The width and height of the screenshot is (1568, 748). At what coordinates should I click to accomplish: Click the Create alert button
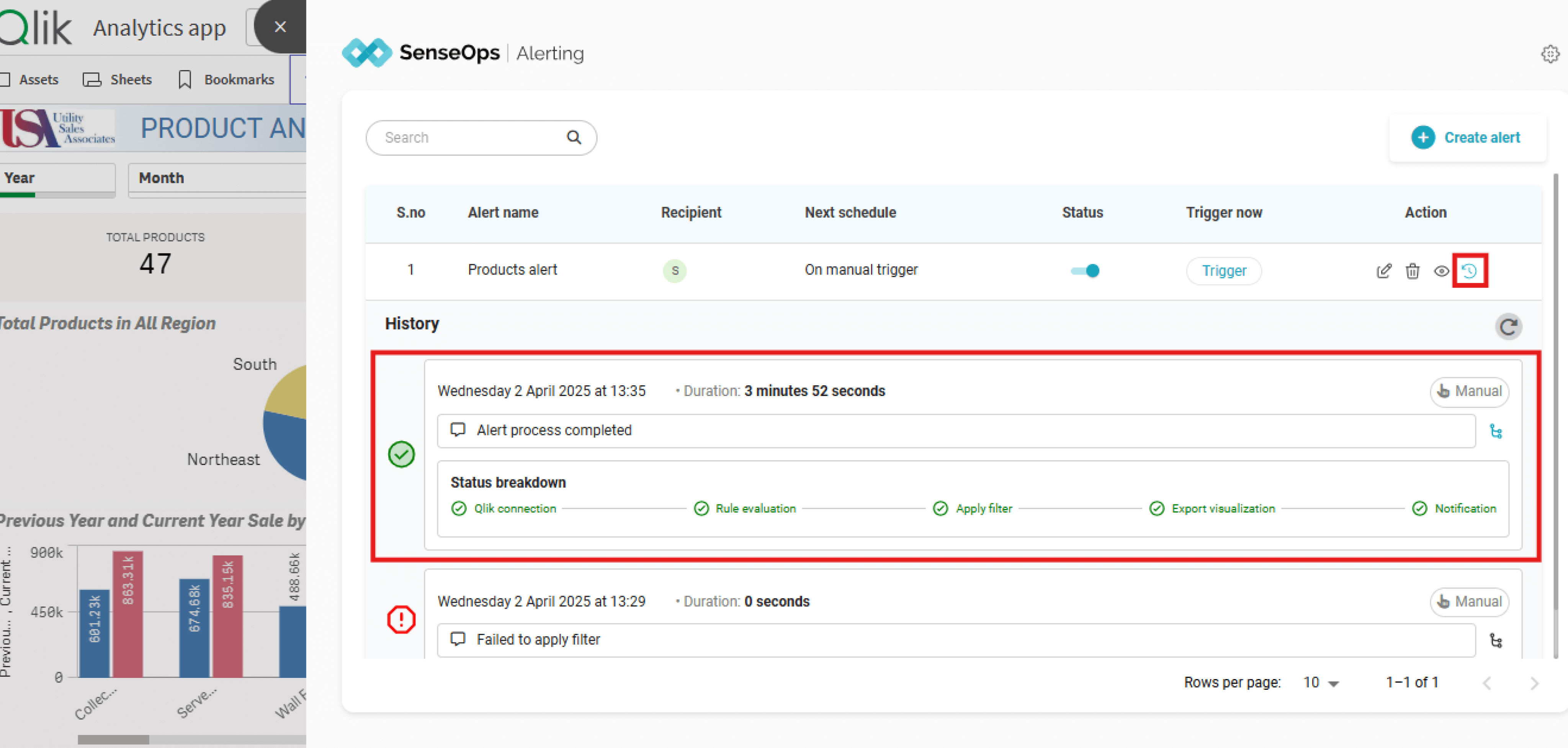point(1467,137)
